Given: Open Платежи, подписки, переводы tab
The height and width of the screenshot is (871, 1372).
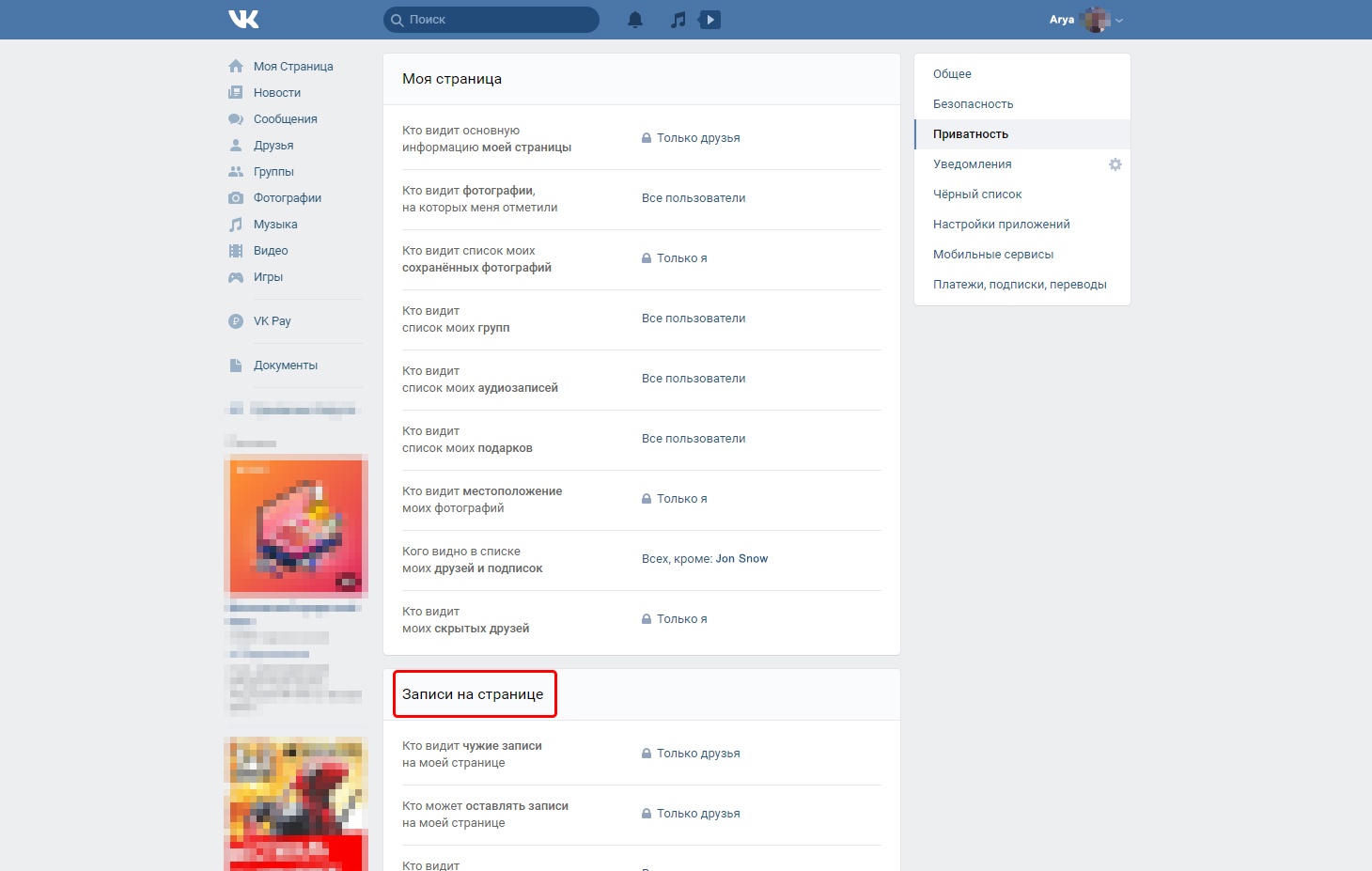Looking at the screenshot, I should pyautogui.click(x=1022, y=285).
